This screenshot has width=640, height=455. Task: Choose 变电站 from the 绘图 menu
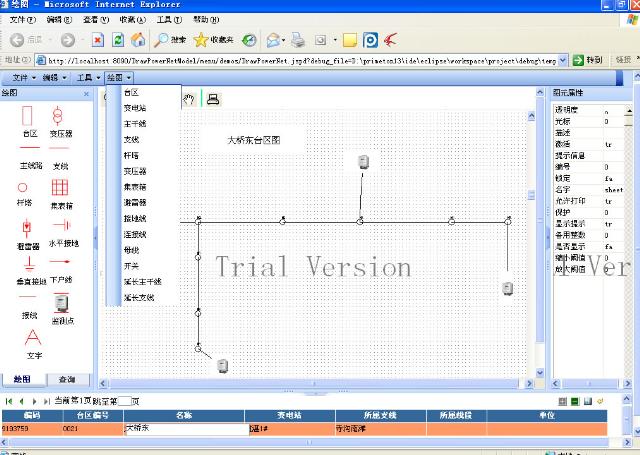[x=135, y=108]
